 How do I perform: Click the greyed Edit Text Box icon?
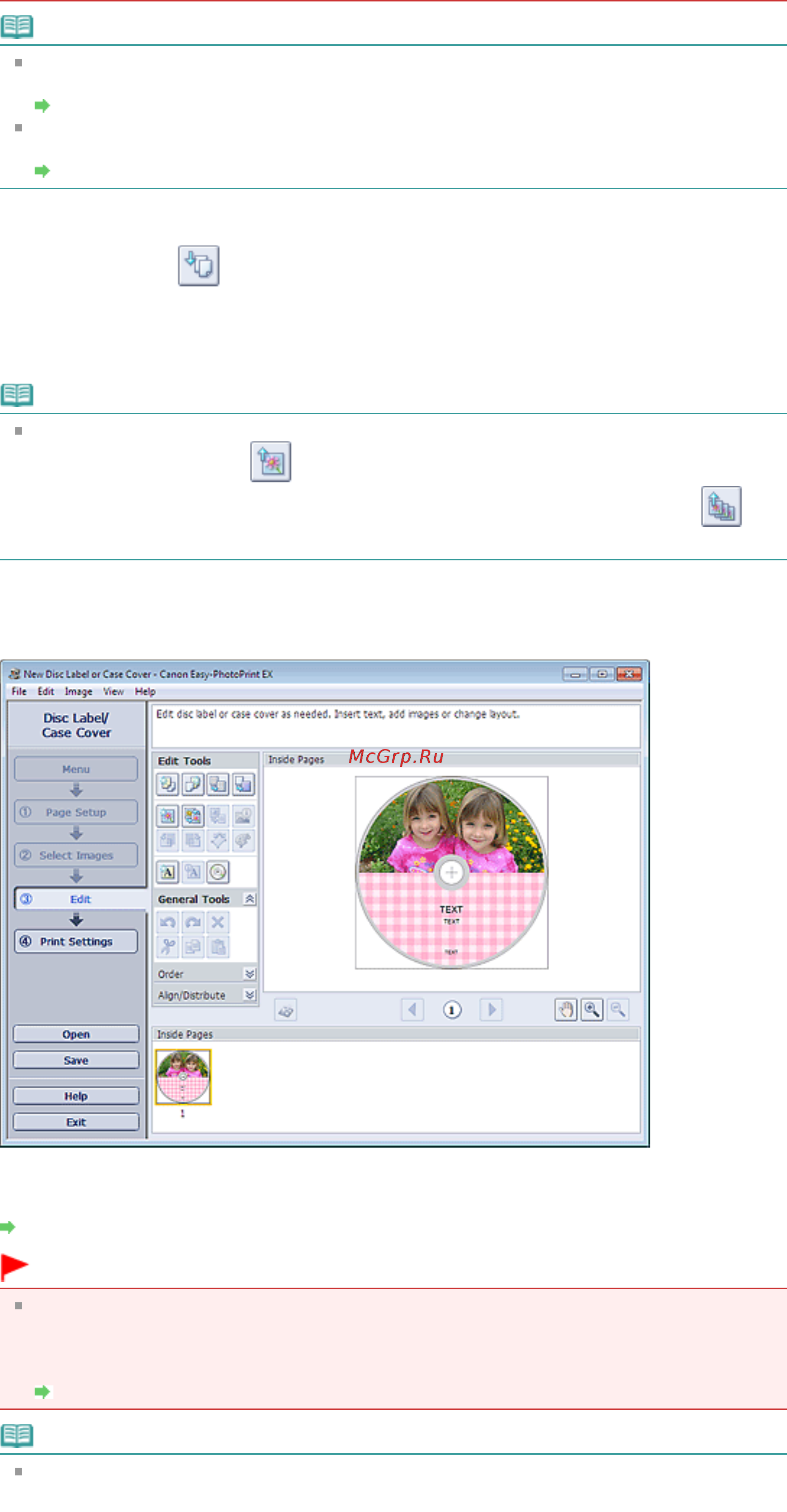click(x=193, y=872)
